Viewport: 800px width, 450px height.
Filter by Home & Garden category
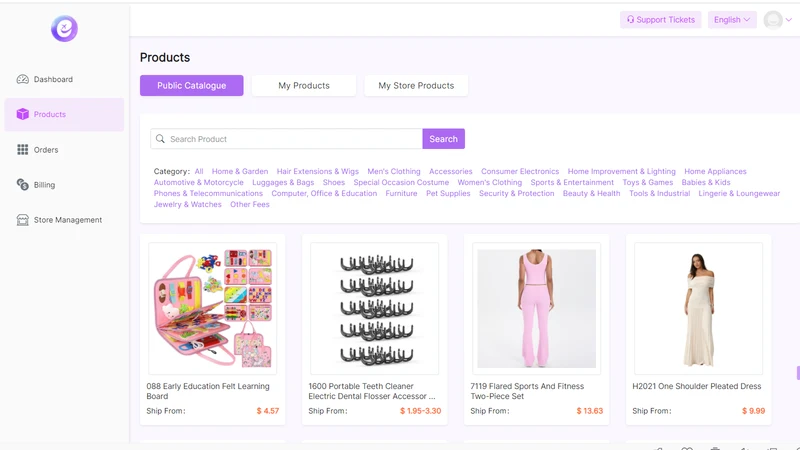pyautogui.click(x=240, y=171)
